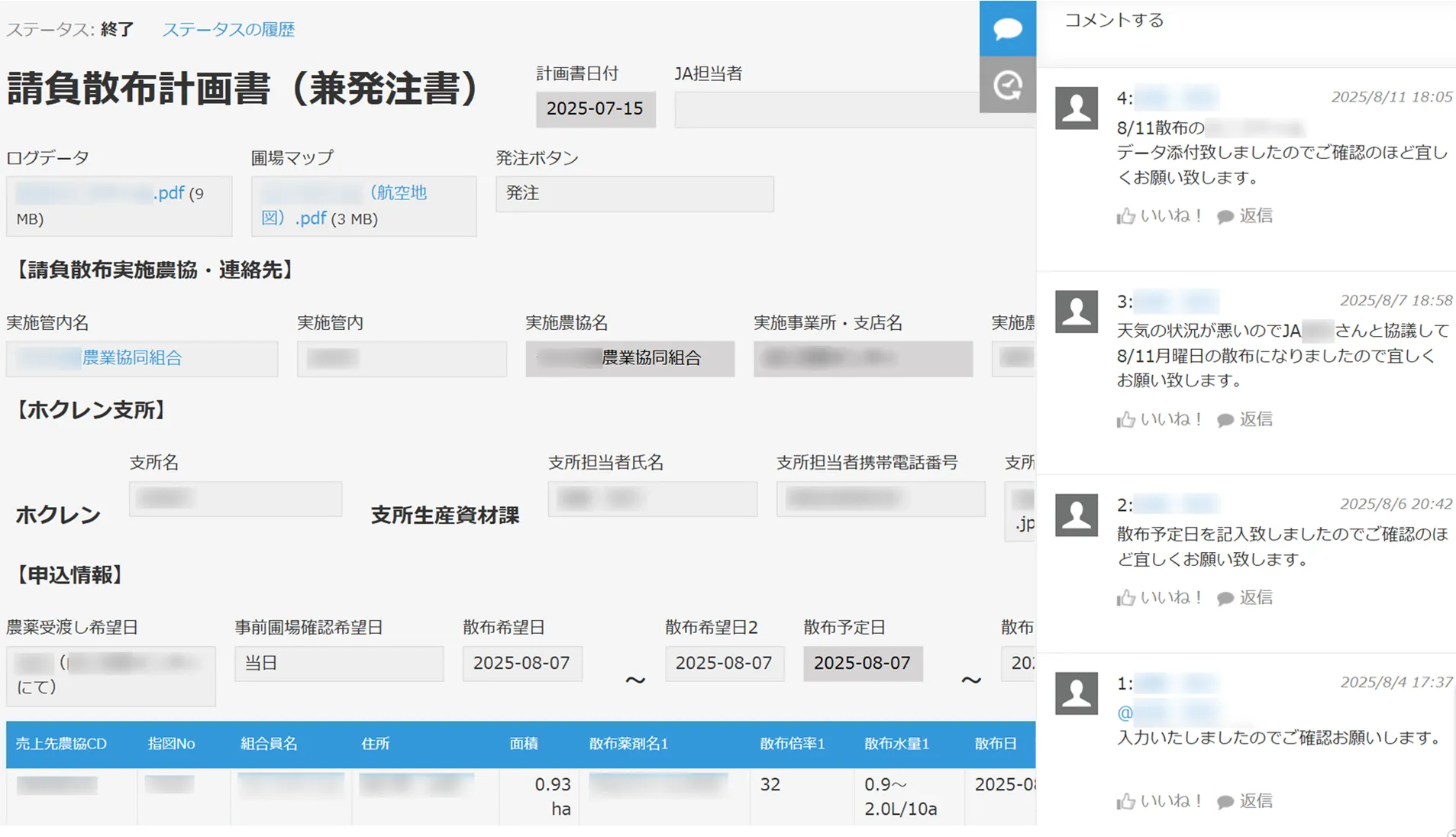Open the history clock icon tab
Viewport: 1456px width, 837px height.
pyautogui.click(x=1007, y=85)
